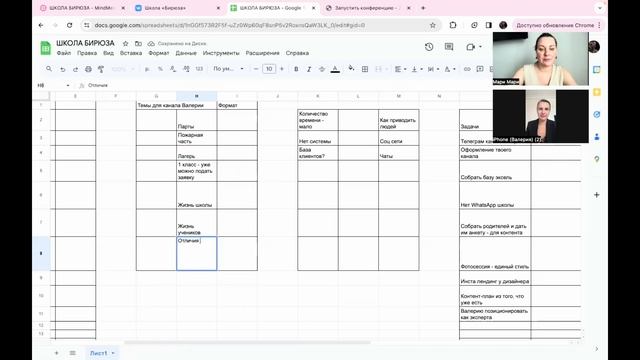Select cell Пожарная часть
The height and width of the screenshot is (360, 640).
[197, 138]
